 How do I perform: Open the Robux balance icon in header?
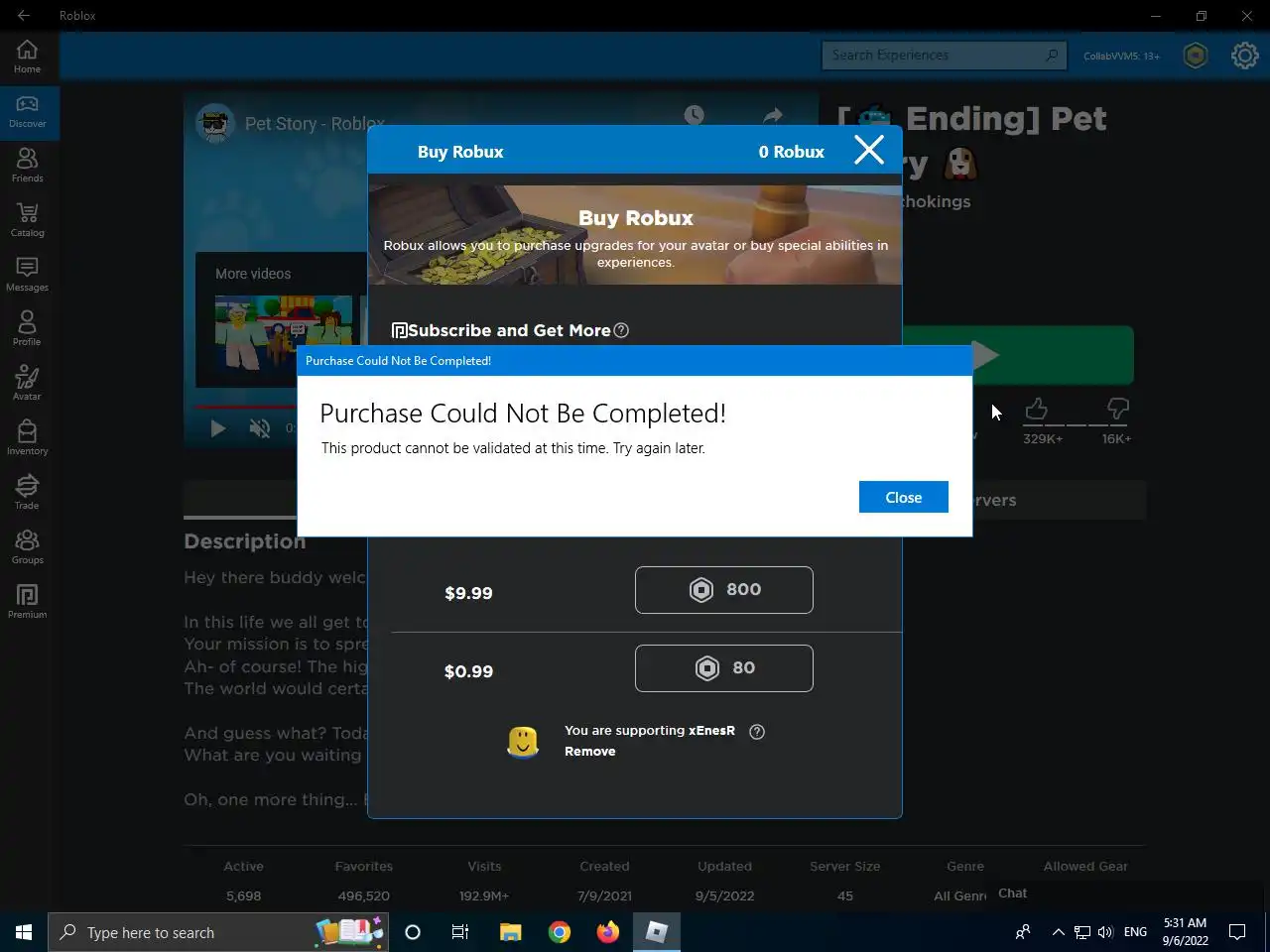tap(1196, 56)
